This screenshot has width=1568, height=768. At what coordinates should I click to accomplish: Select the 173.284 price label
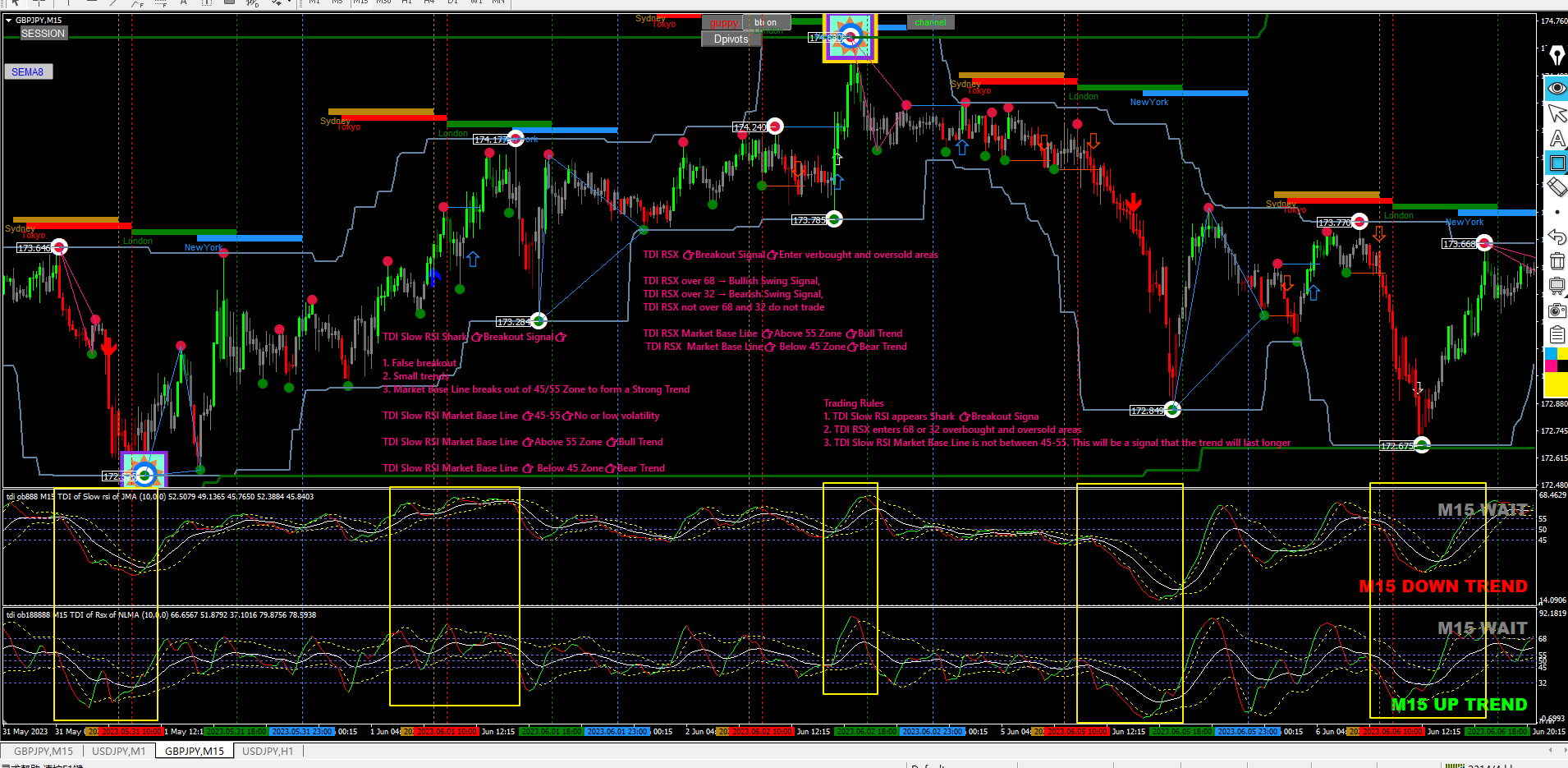[513, 322]
